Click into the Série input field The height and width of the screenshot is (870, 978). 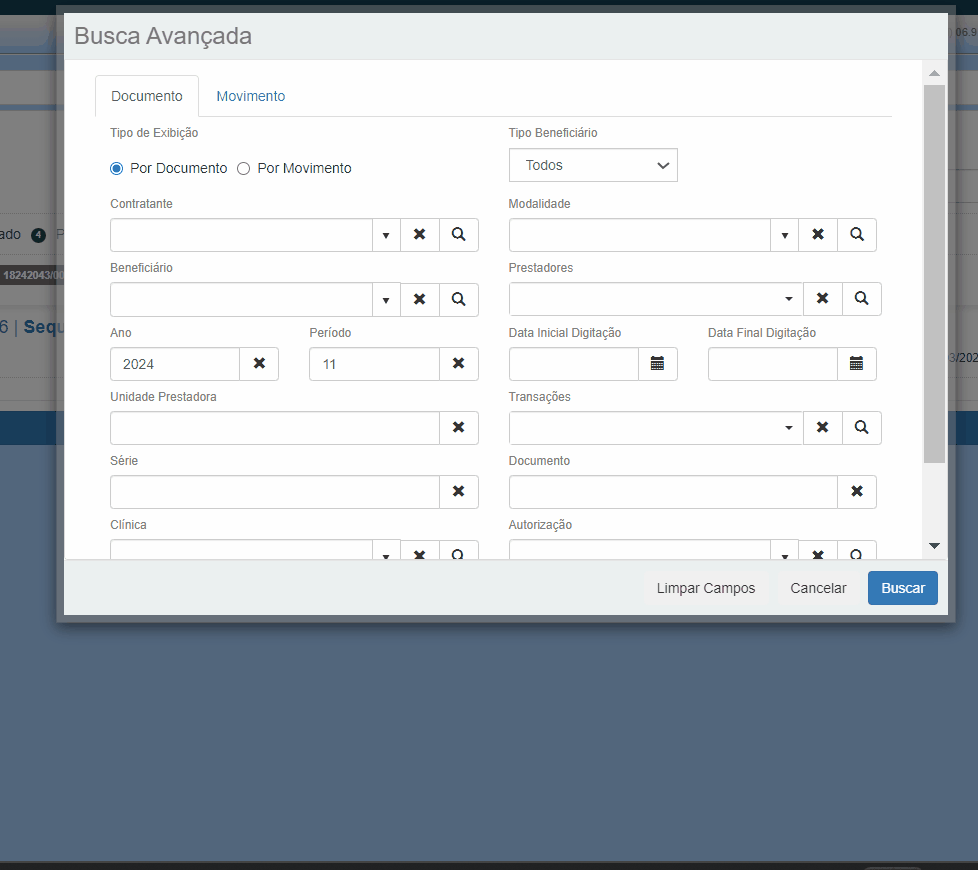pyautogui.click(x=275, y=492)
